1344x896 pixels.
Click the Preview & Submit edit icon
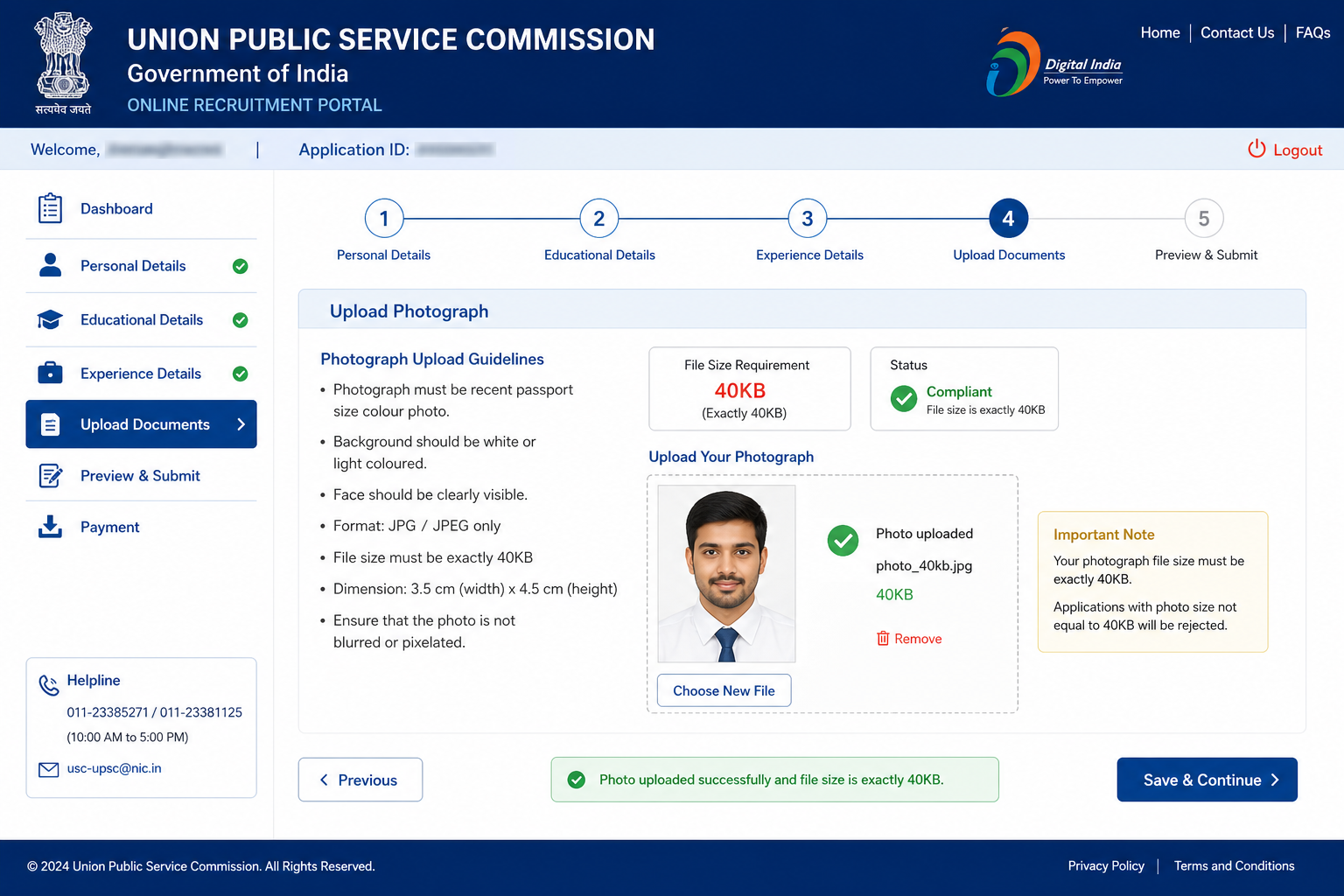tap(50, 476)
